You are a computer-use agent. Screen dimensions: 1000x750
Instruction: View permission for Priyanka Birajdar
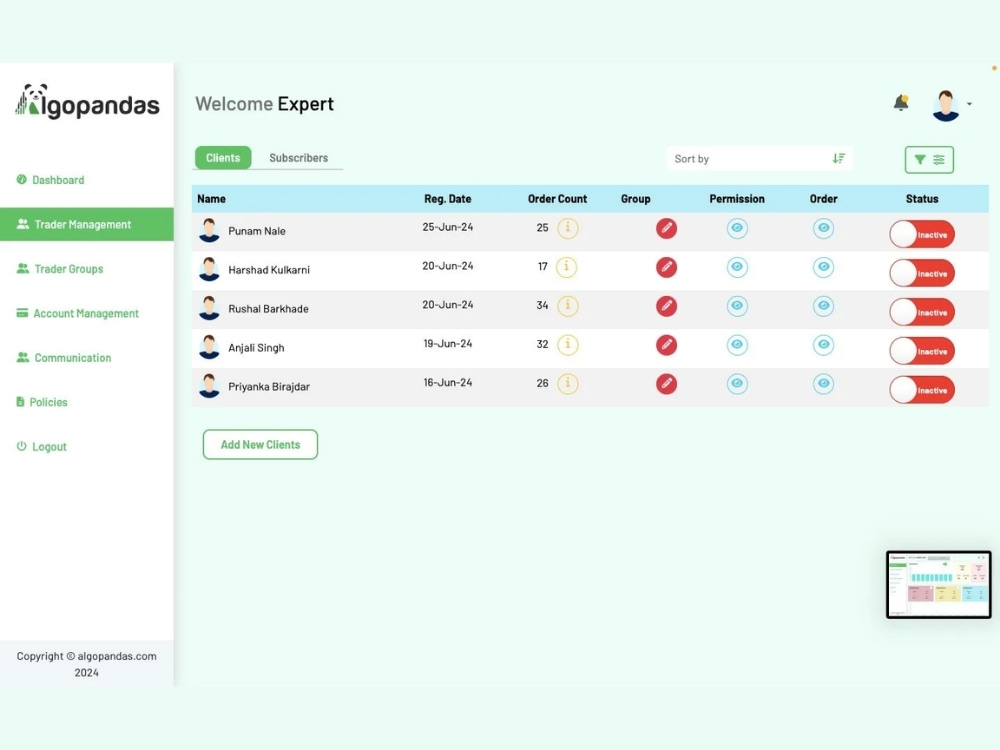point(737,383)
